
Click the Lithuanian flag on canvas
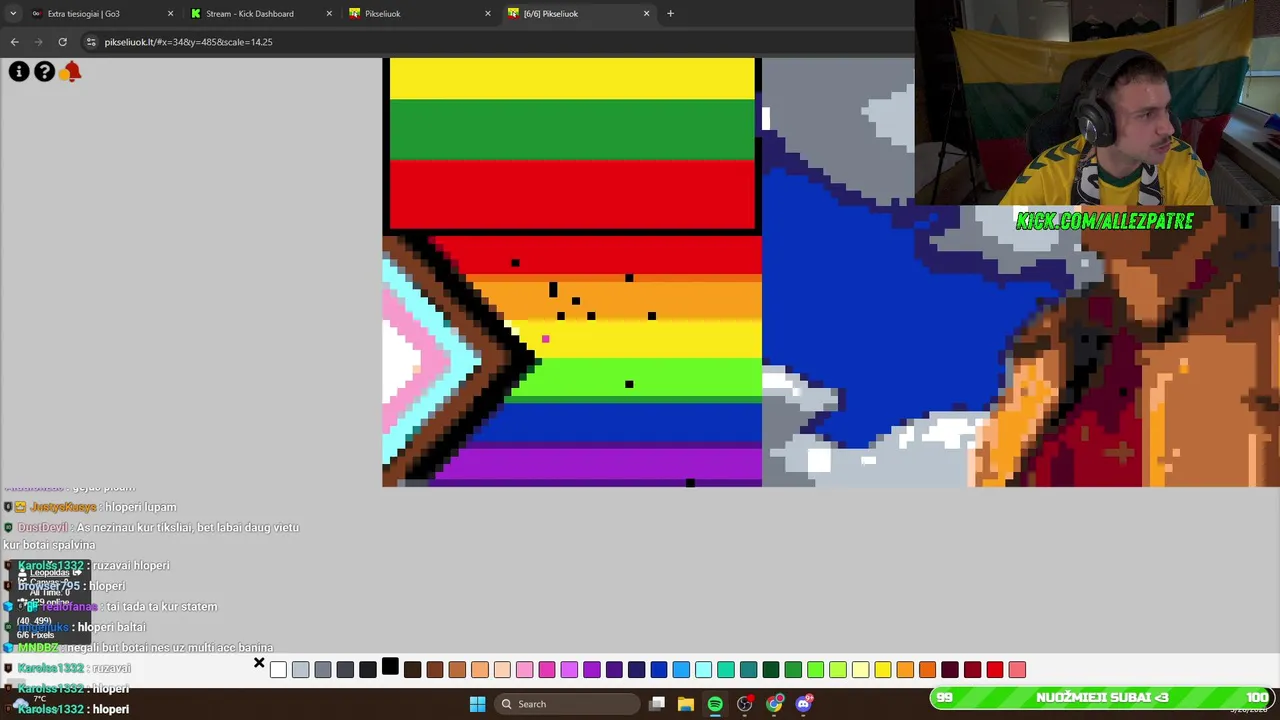(572, 144)
